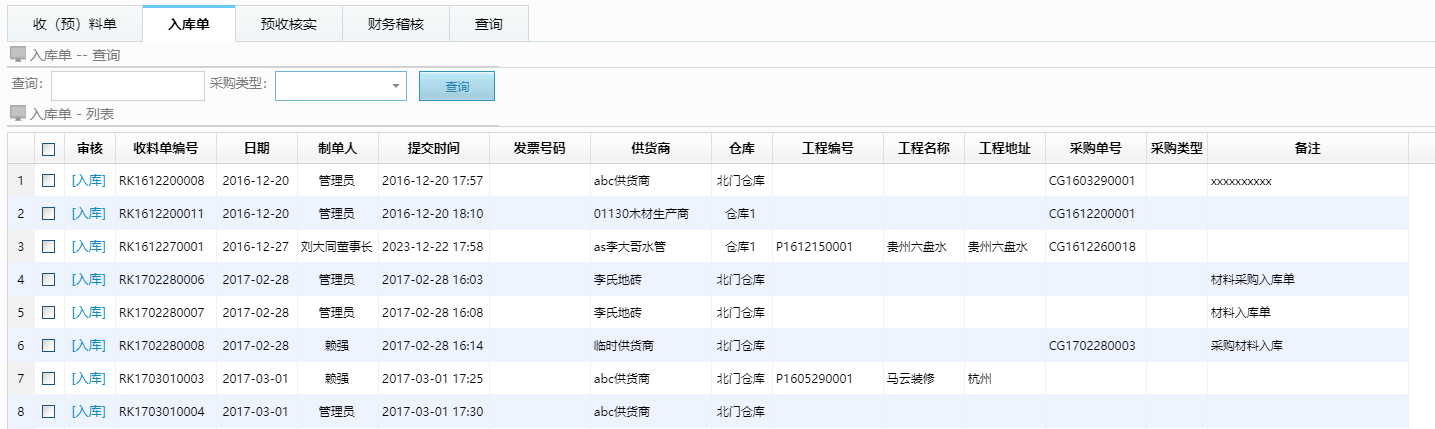Click purchase number CG1702280003
The height and width of the screenshot is (429, 1435).
tap(1092, 346)
